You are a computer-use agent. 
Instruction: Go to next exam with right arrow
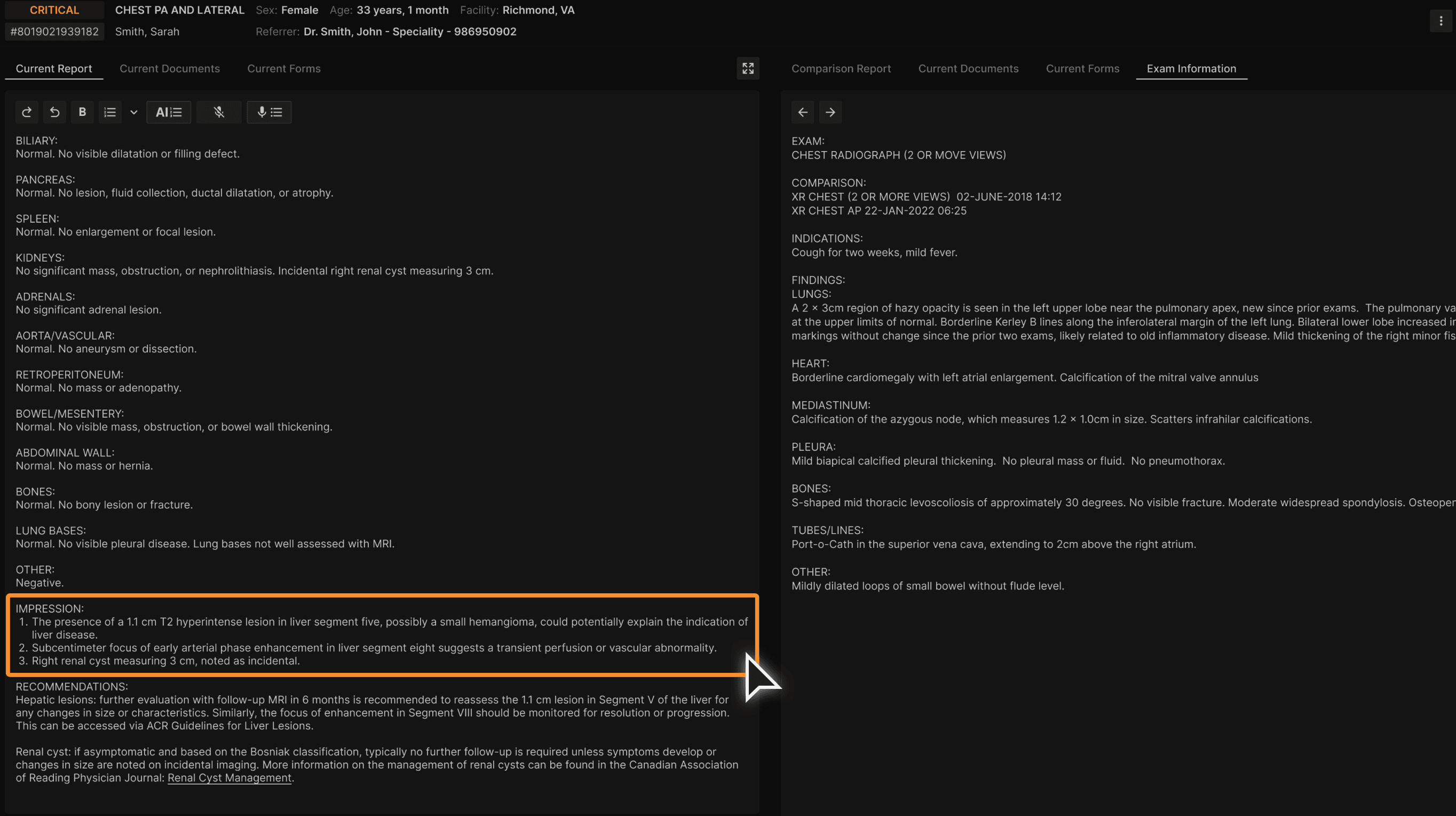(x=830, y=112)
